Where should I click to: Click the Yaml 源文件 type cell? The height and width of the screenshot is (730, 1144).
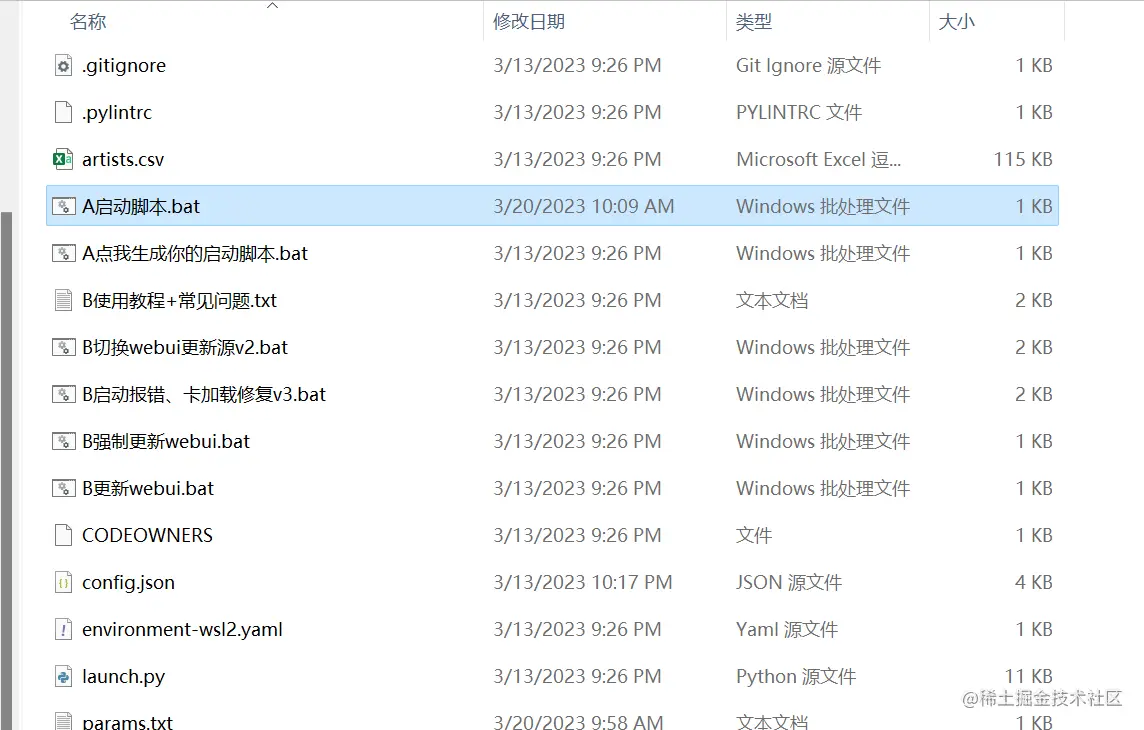(x=786, y=629)
